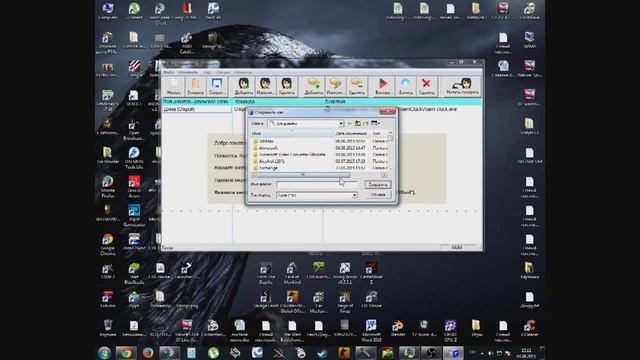Click the create new folder icon in save dialog

[366, 123]
